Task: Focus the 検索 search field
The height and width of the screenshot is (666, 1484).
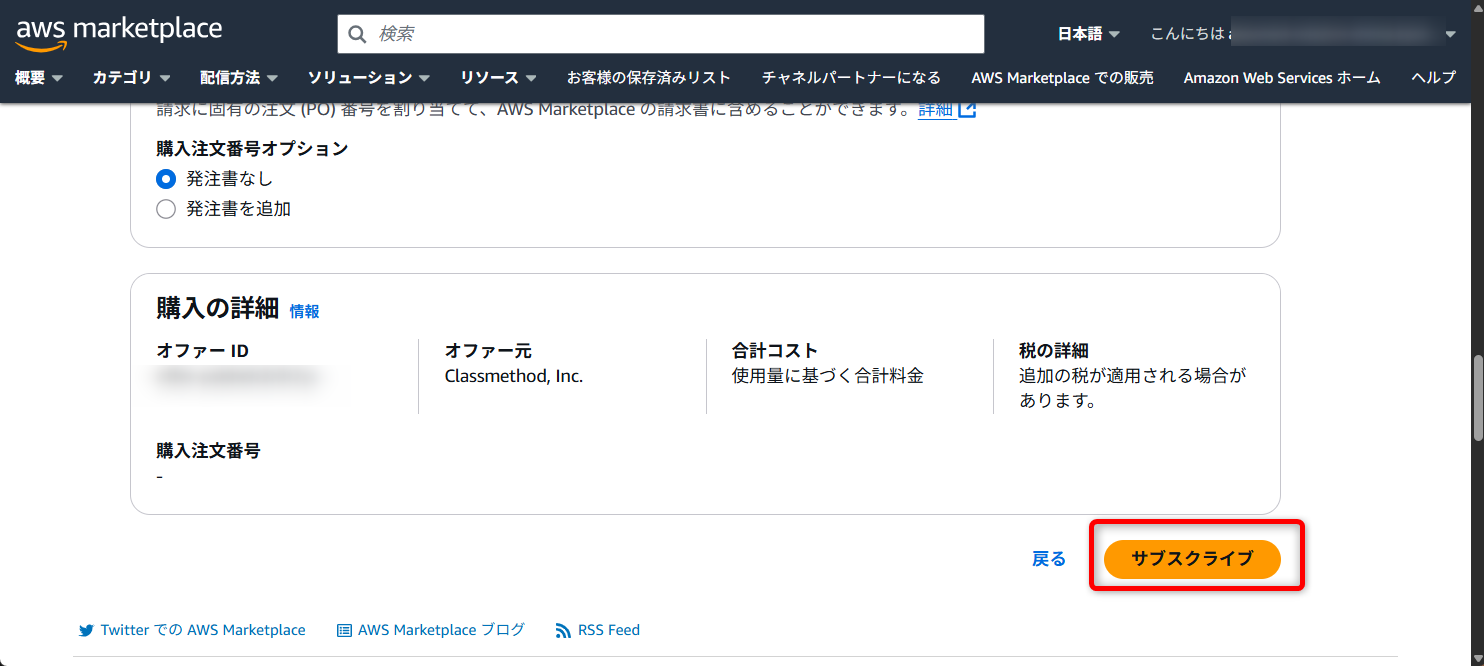Action: tap(661, 34)
